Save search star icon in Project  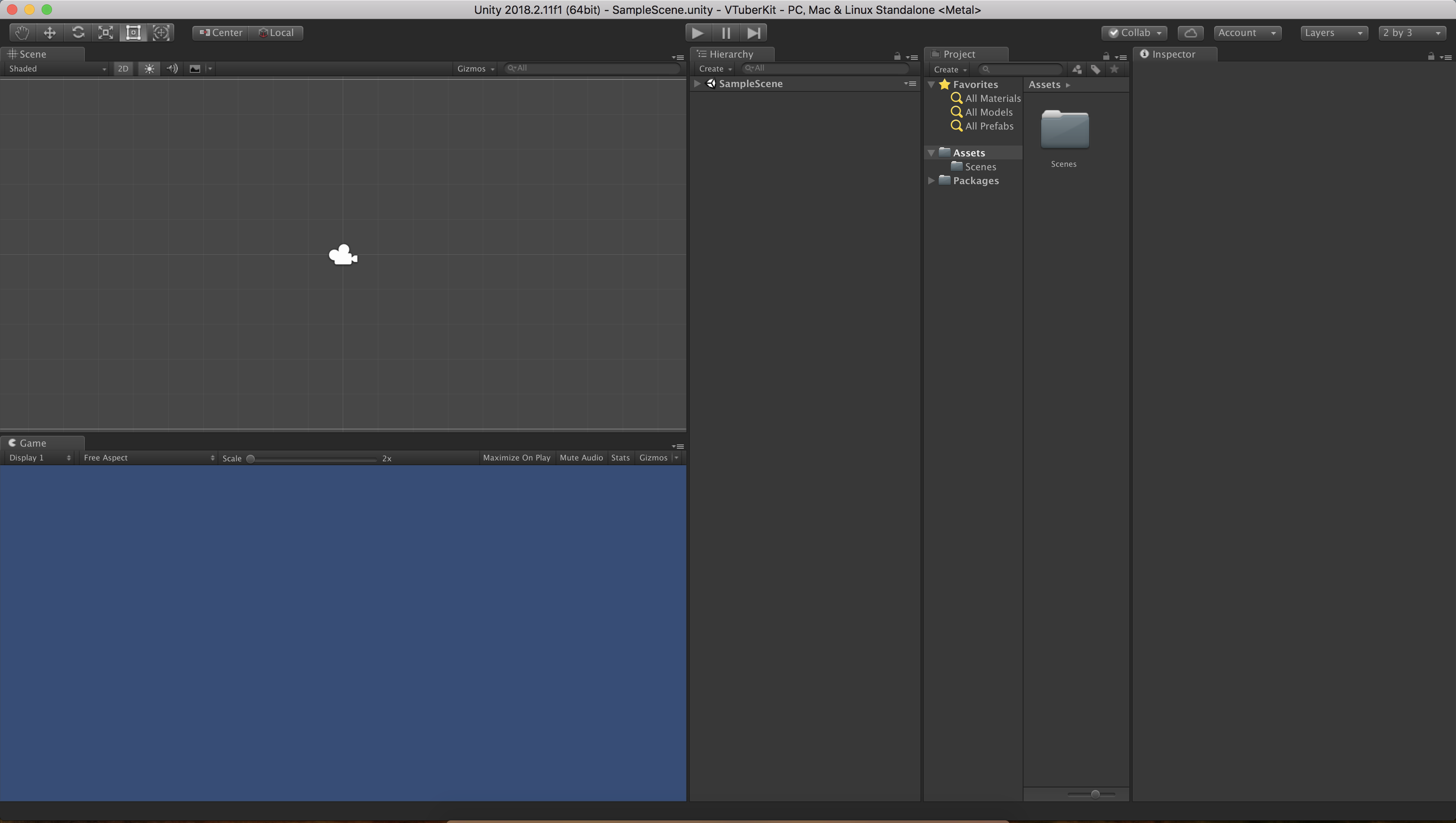(x=1115, y=69)
